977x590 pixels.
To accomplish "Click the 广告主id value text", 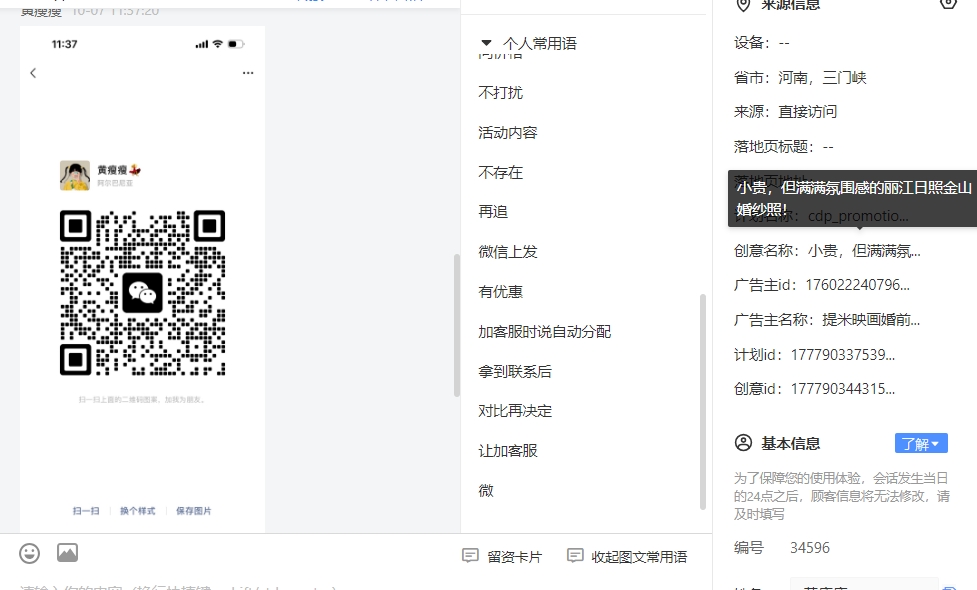I will 857,285.
